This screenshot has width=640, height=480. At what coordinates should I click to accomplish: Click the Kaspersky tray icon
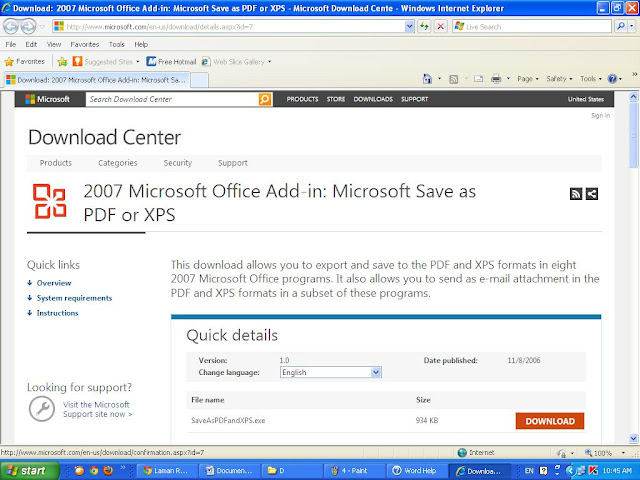tap(593, 471)
